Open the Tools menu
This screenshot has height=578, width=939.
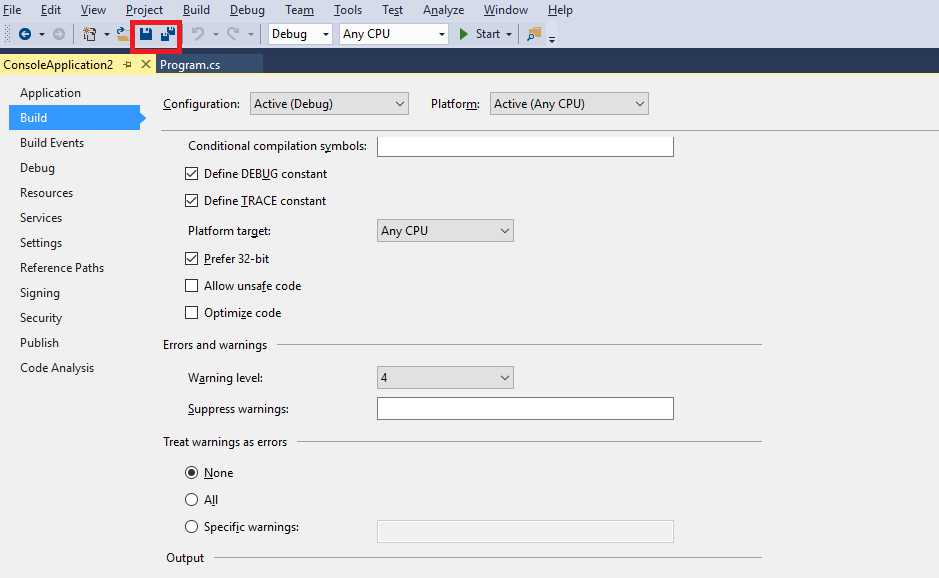[x=348, y=10]
